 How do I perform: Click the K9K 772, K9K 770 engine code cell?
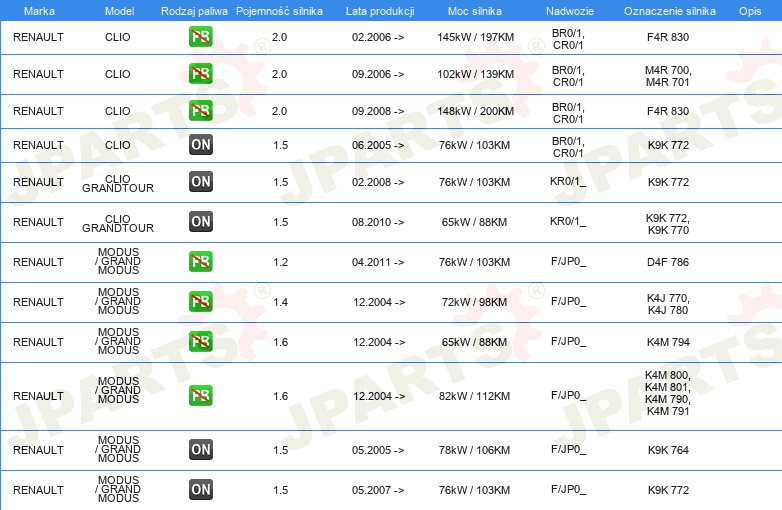[668, 224]
